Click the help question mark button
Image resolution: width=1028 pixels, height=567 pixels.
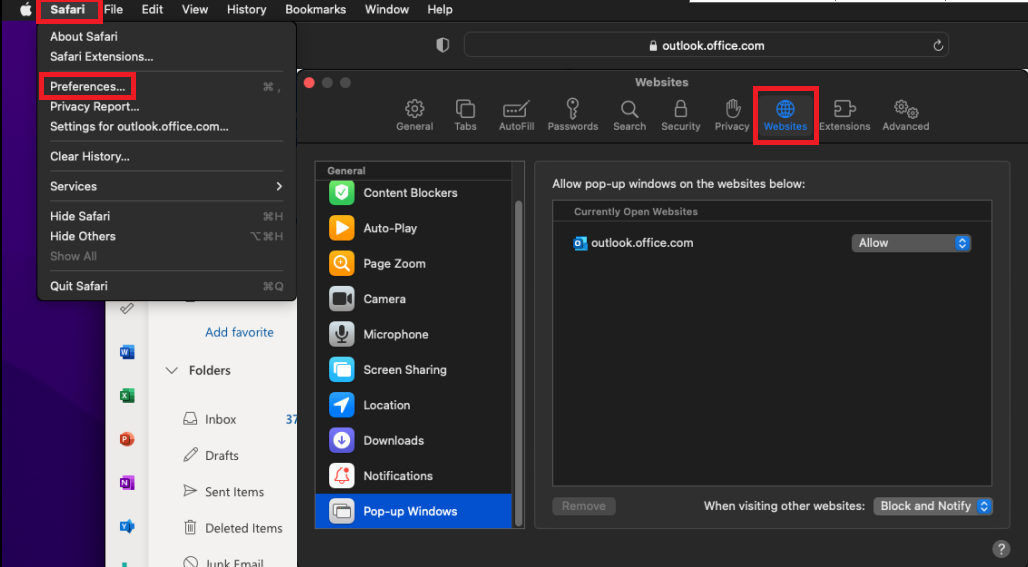[1000, 549]
